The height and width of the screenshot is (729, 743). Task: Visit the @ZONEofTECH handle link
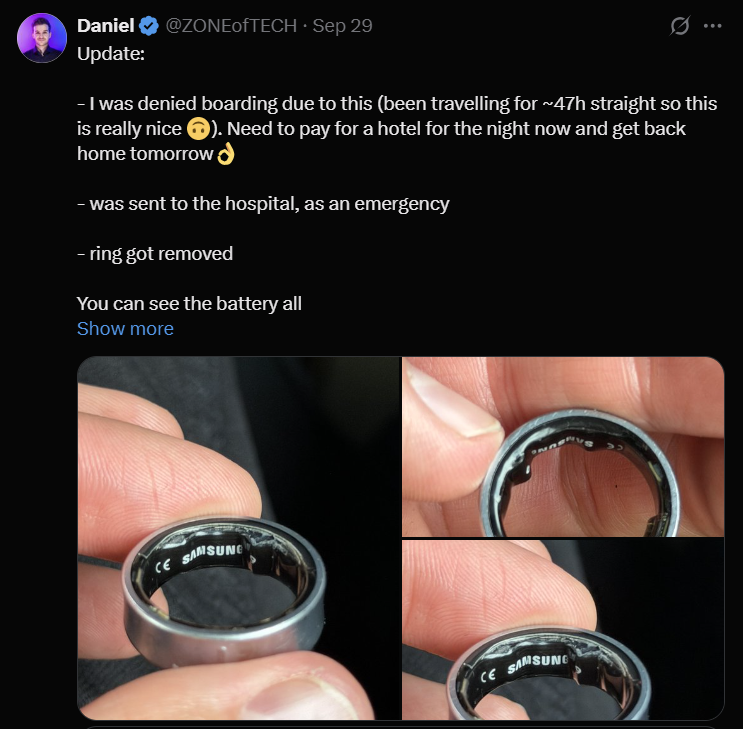pos(232,26)
